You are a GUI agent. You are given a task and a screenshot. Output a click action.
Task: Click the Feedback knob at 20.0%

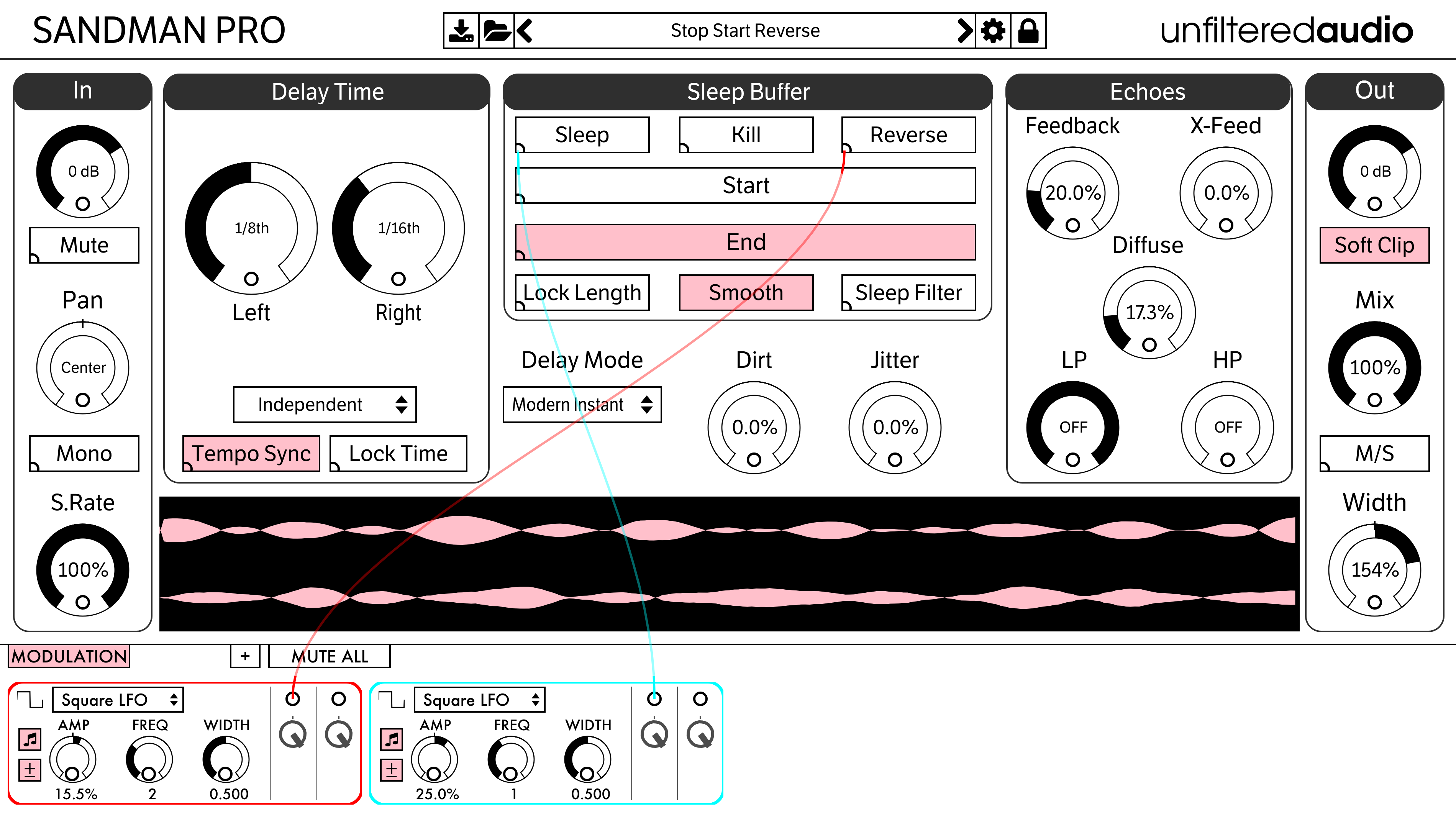pyautogui.click(x=1073, y=193)
